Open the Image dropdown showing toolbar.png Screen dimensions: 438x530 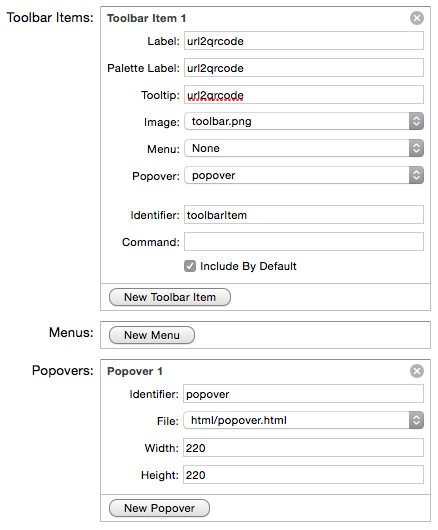coord(304,121)
